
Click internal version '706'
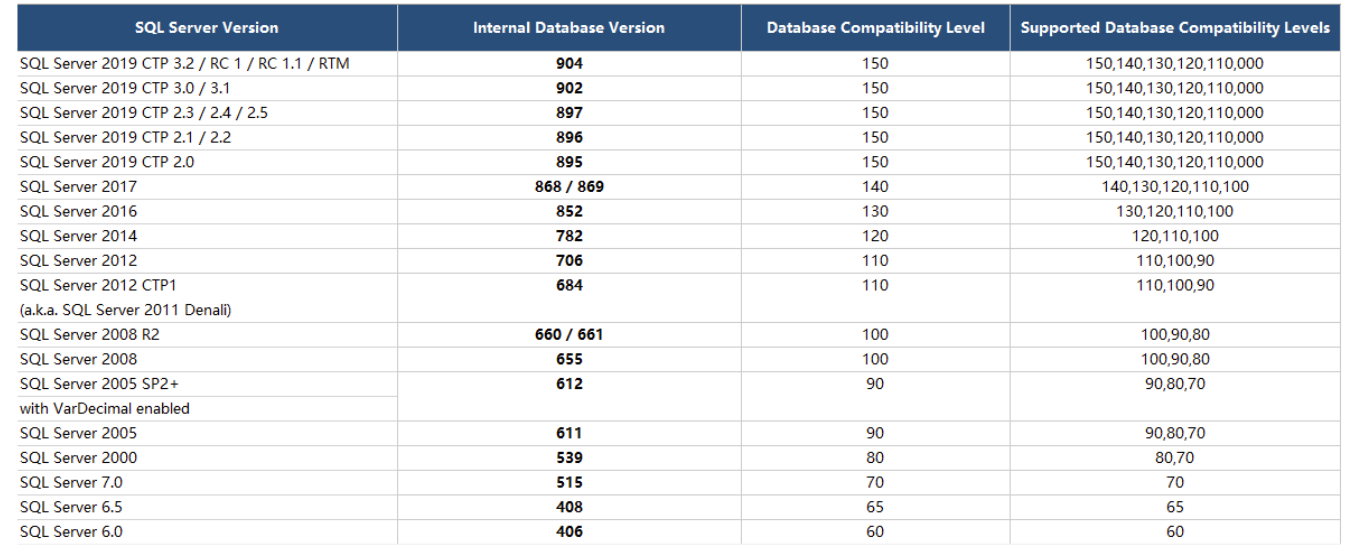(569, 260)
